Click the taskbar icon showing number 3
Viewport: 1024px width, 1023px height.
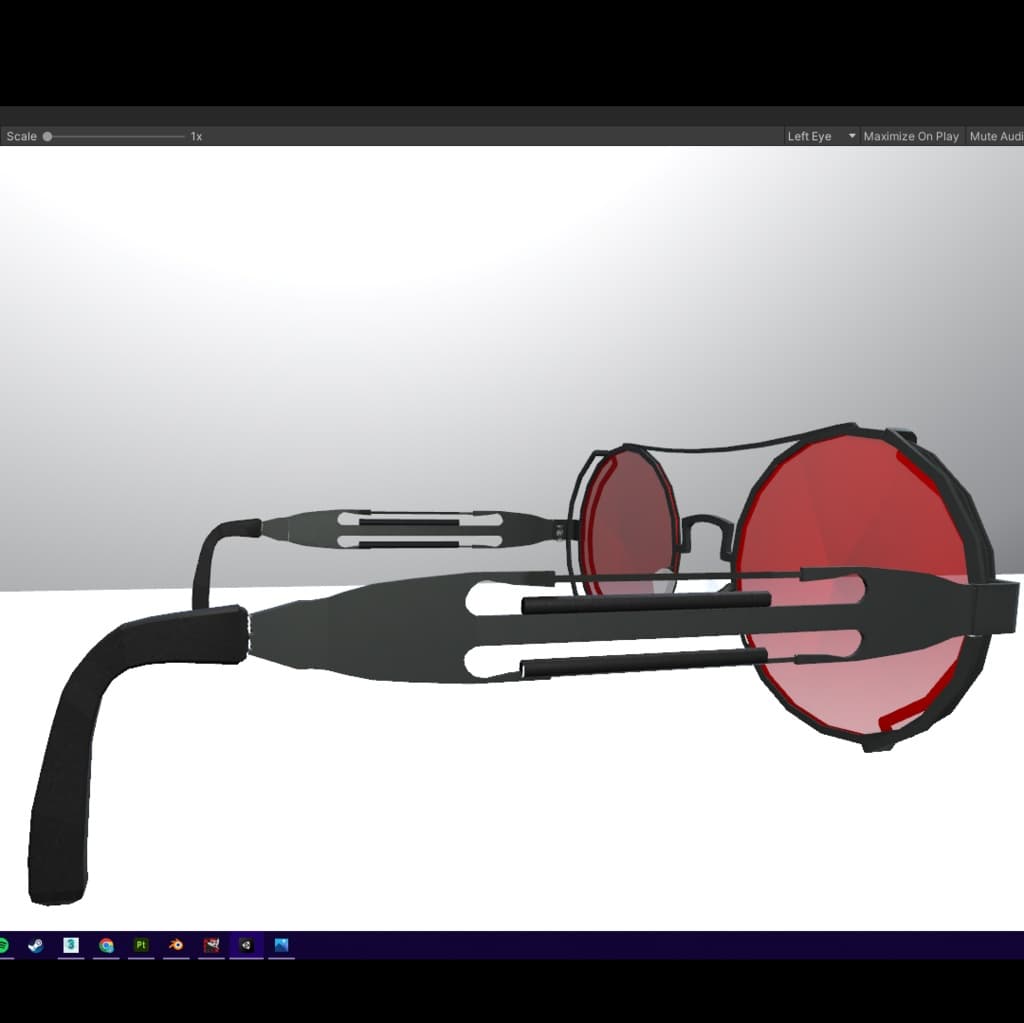71,945
